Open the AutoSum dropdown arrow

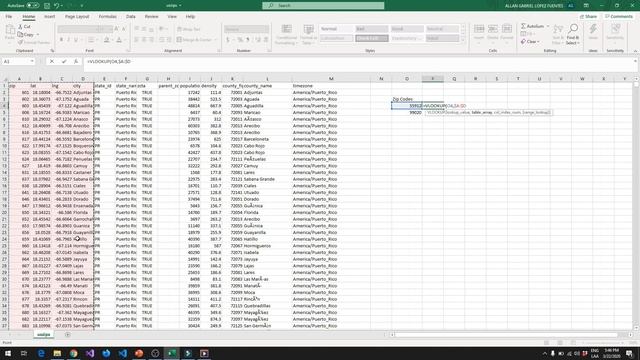click(548, 26)
